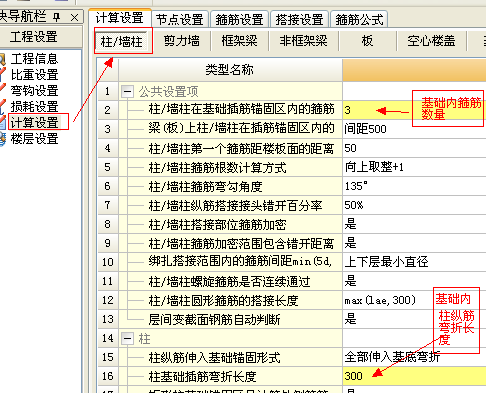Select 损耗设置 in the sidebar

click(34, 107)
